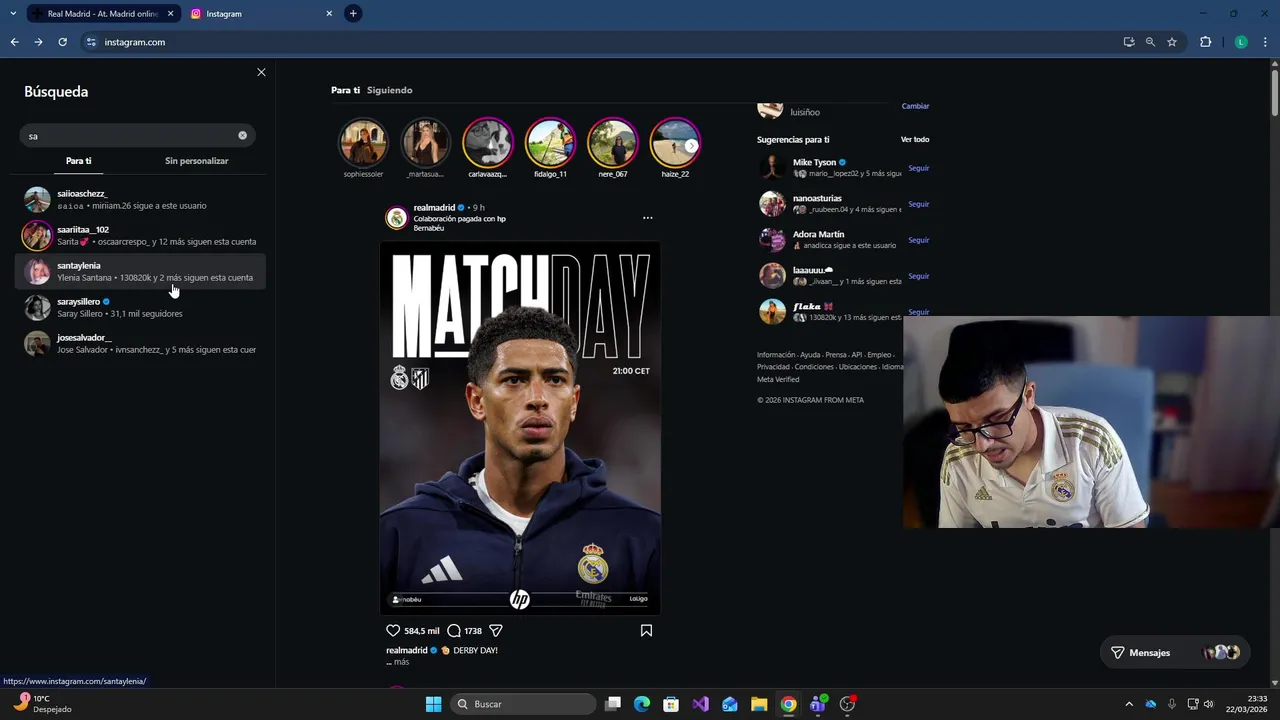
Task: Follow Adora Martín
Action: tap(918, 240)
